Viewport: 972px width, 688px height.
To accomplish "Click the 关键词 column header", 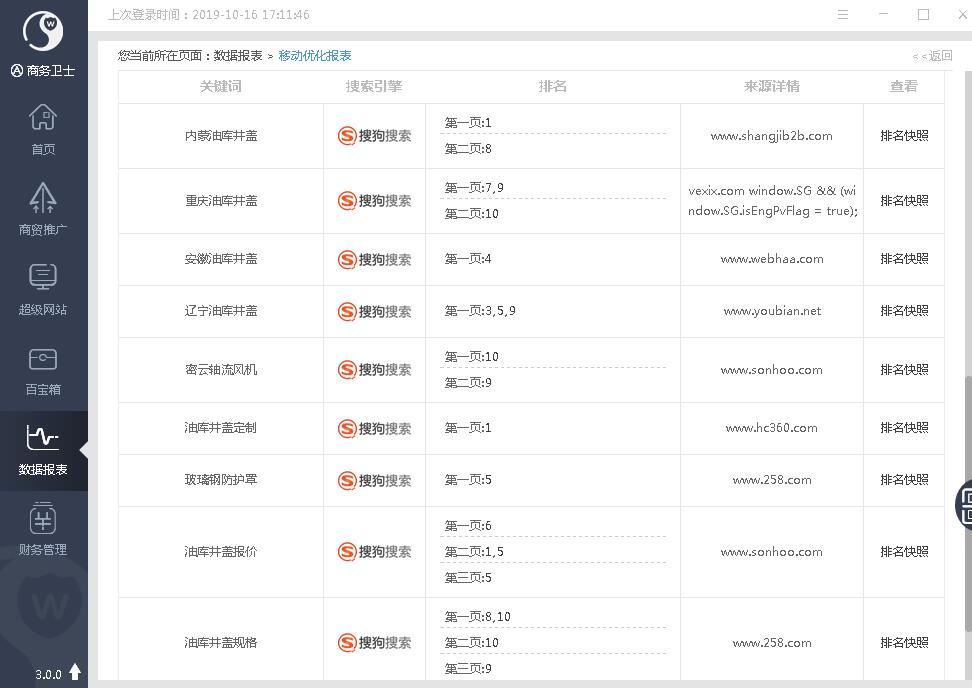I will 220,87.
